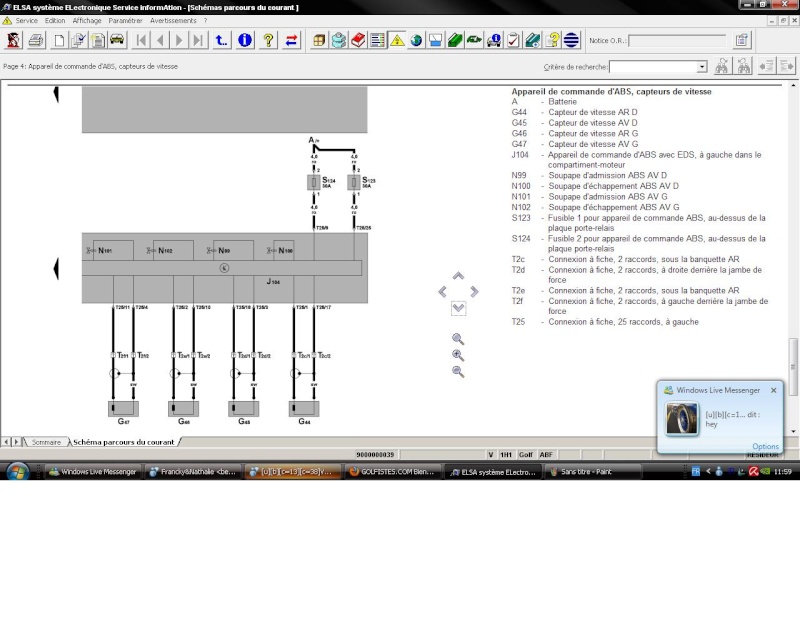Click the yellow warning triangle toolbar icon
Image resolution: width=800 pixels, height=623 pixels.
[x=397, y=40]
